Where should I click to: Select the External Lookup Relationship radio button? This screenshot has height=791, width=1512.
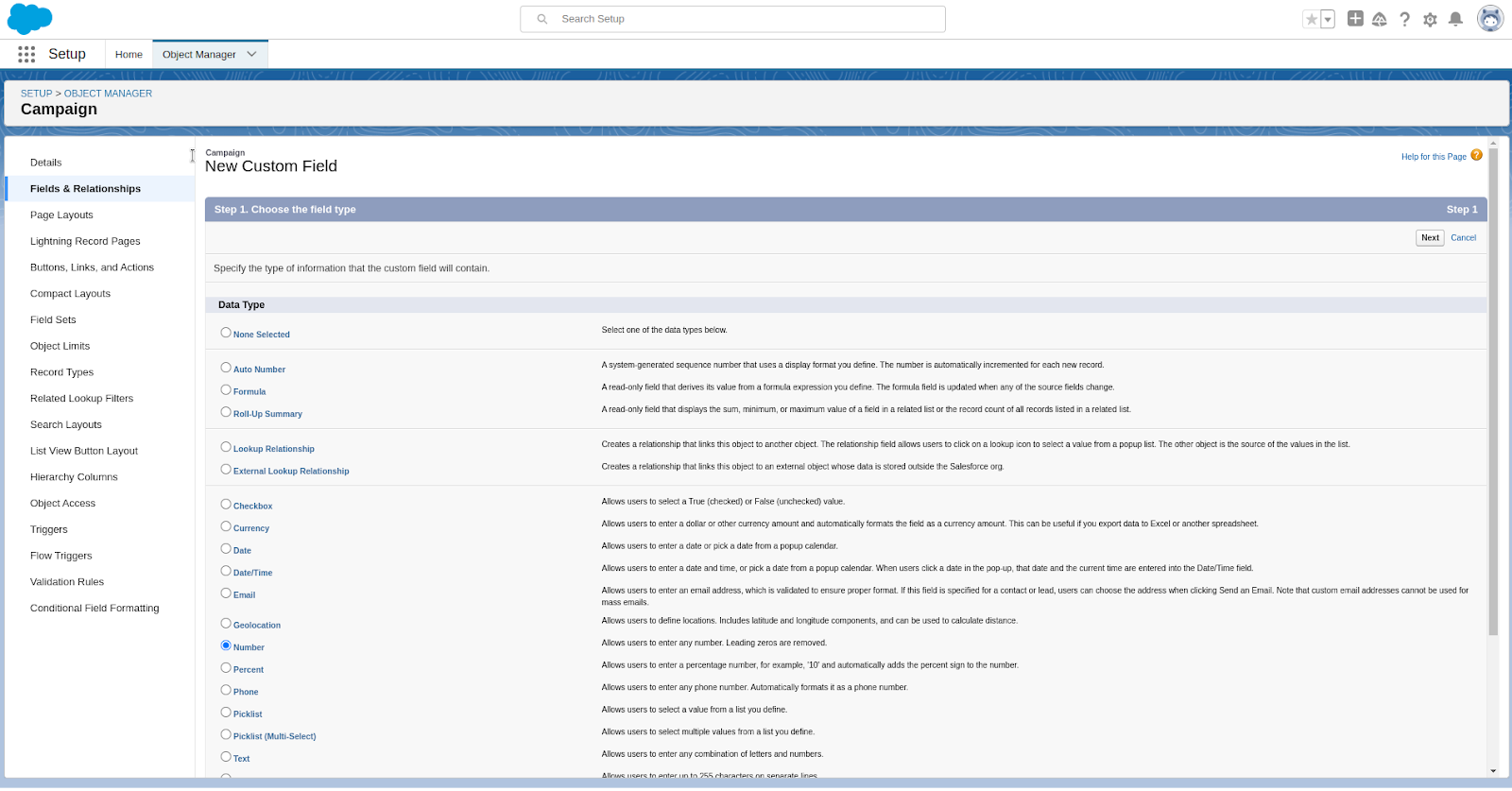226,469
